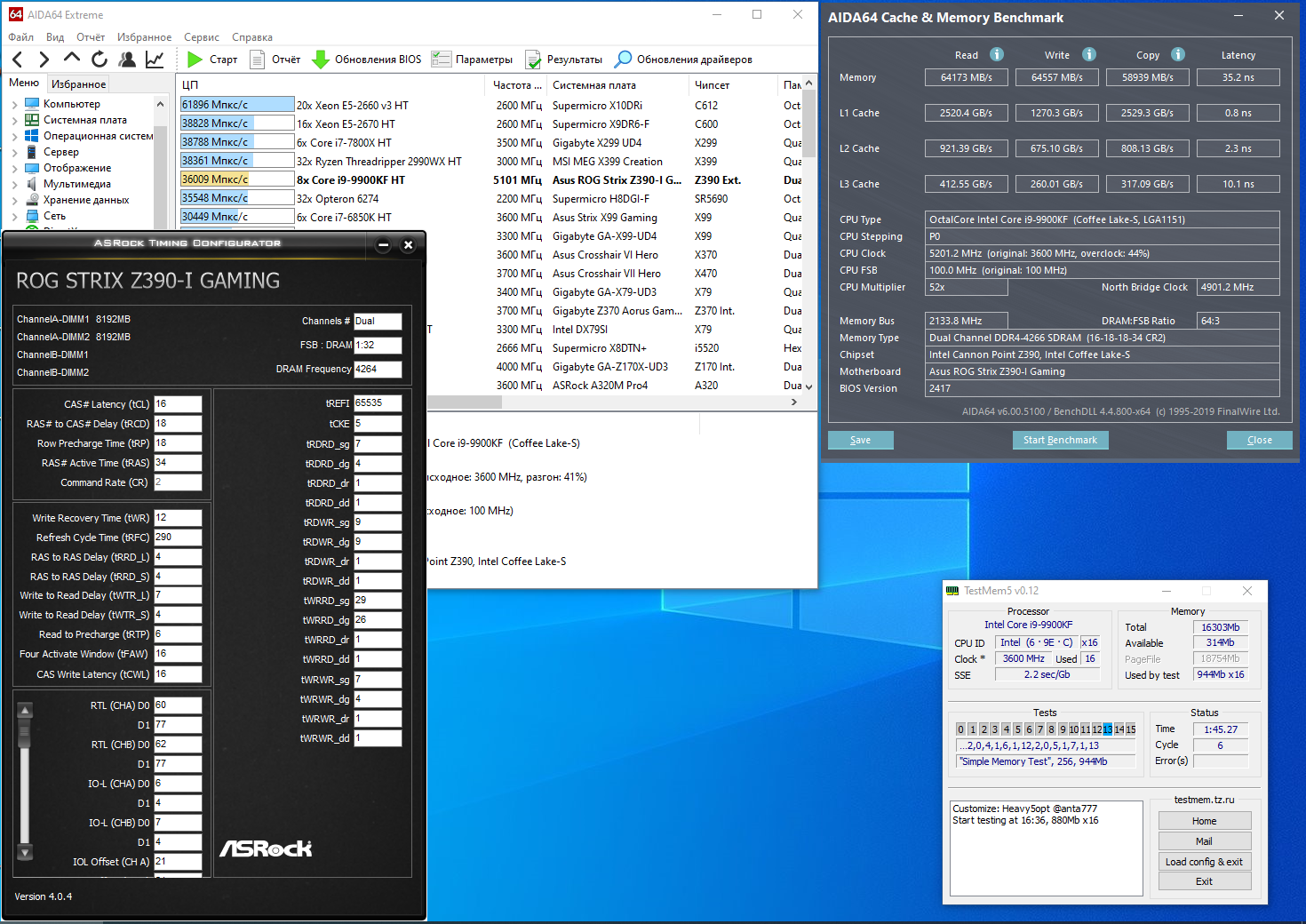Click the AIDA64 results vertical scrollbar thumb
1306x924 pixels.
[x=808, y=124]
